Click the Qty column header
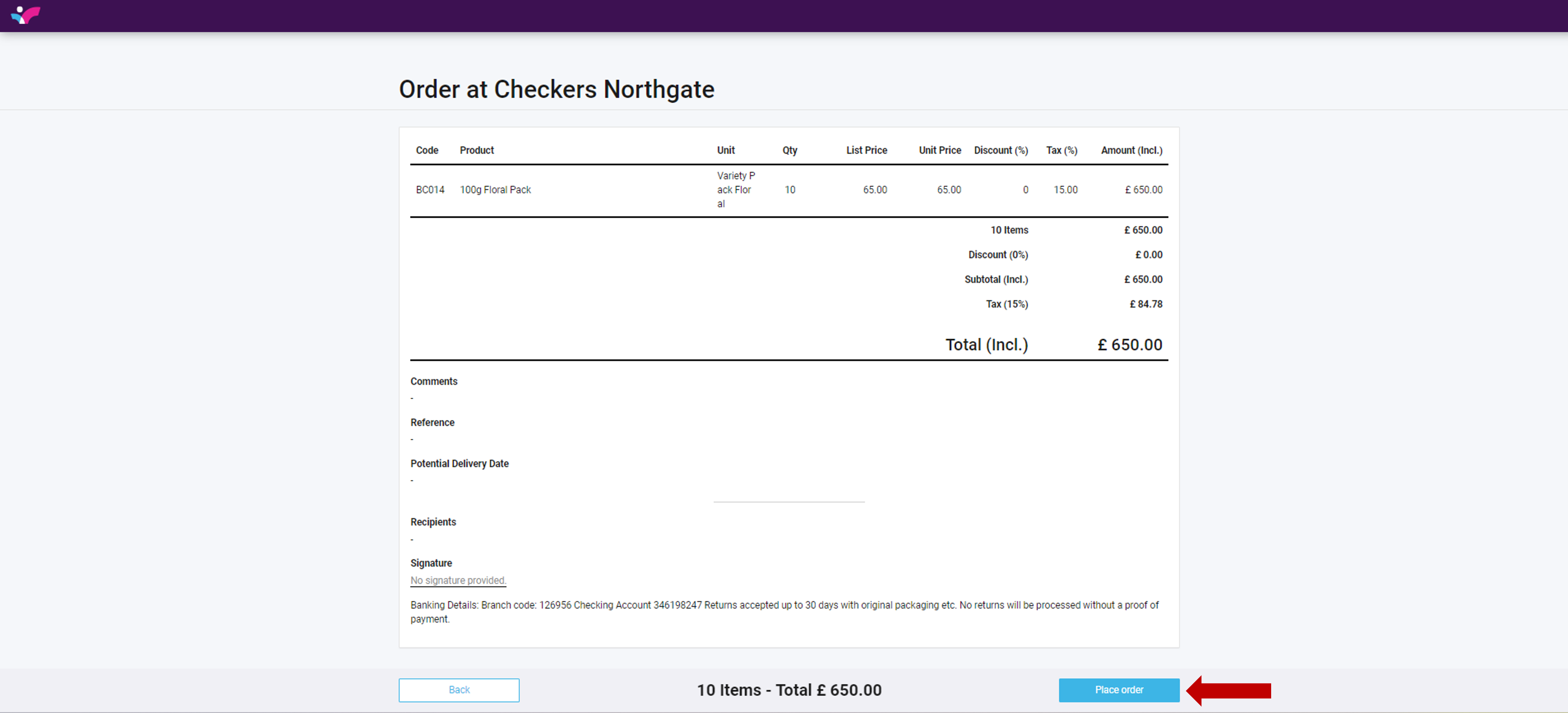Image resolution: width=1568 pixels, height=713 pixels. (x=789, y=150)
